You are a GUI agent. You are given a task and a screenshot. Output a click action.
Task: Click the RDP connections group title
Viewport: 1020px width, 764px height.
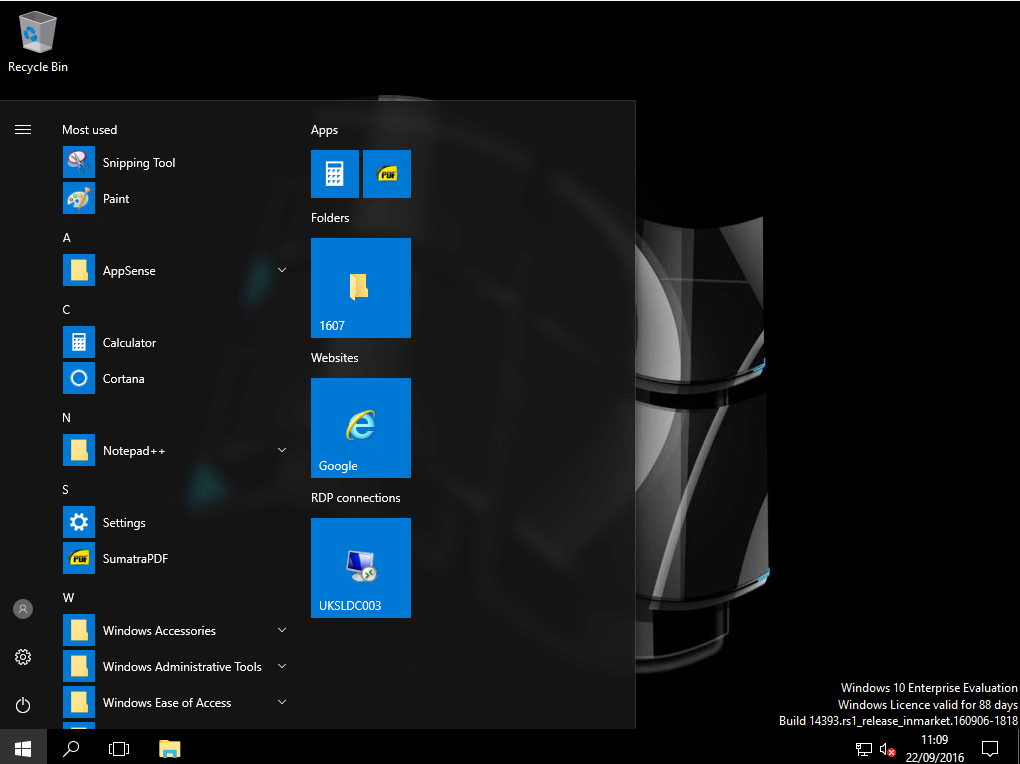(x=356, y=497)
